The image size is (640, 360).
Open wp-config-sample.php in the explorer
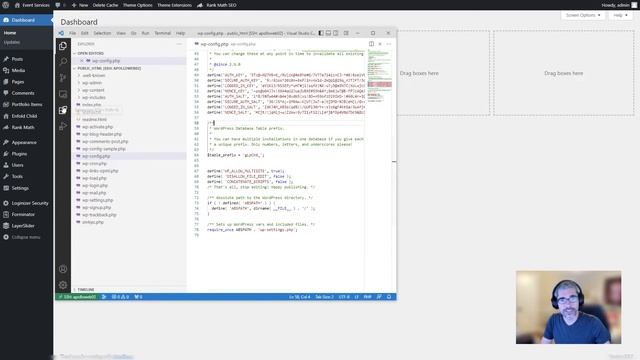(x=104, y=149)
